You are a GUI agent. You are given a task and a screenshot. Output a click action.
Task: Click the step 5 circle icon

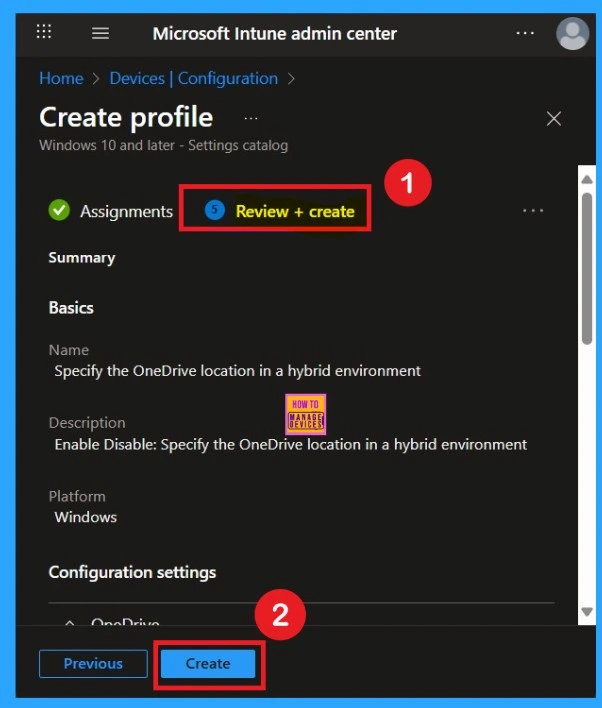(x=215, y=210)
